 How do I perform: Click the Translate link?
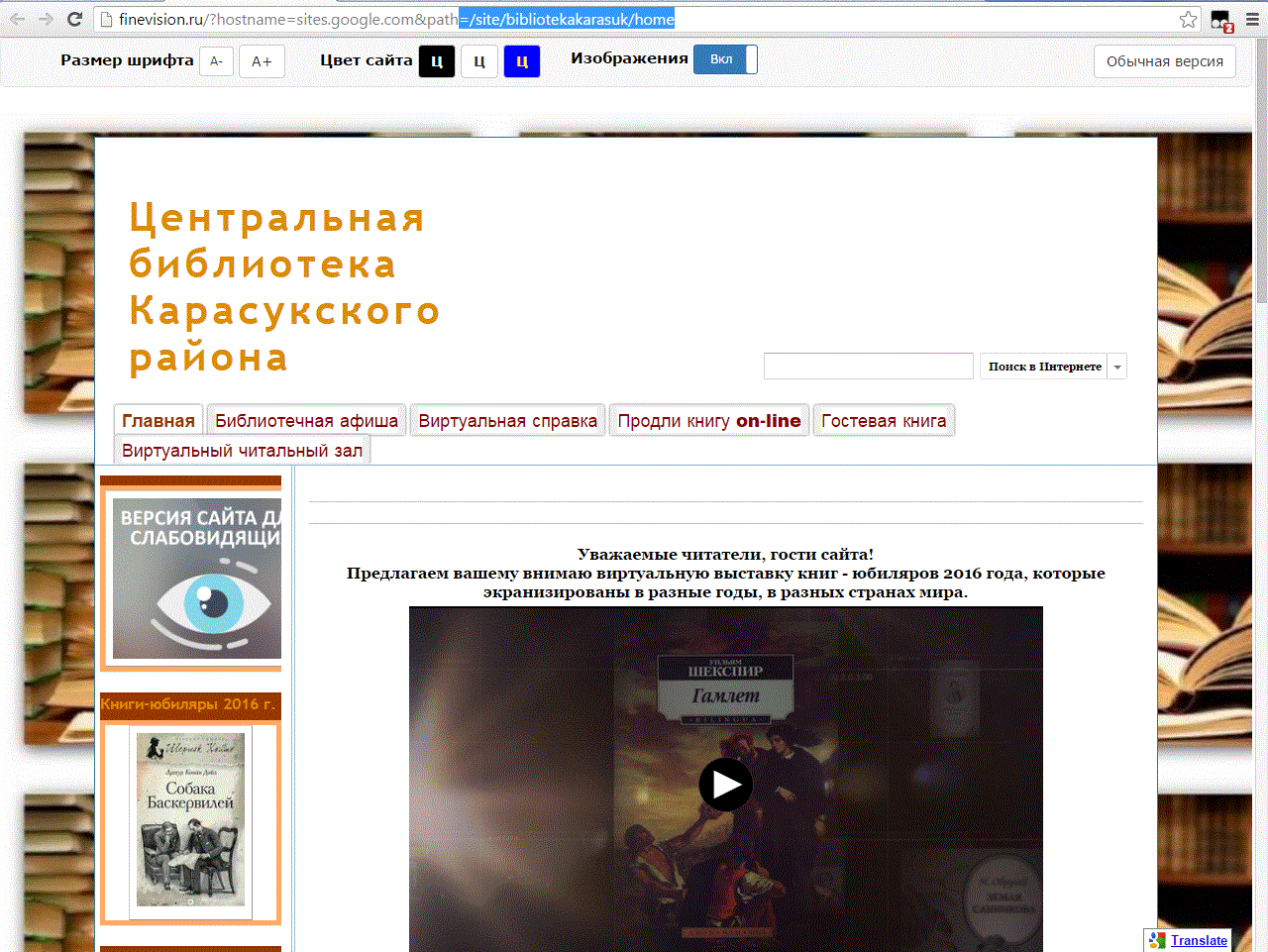[1199, 940]
